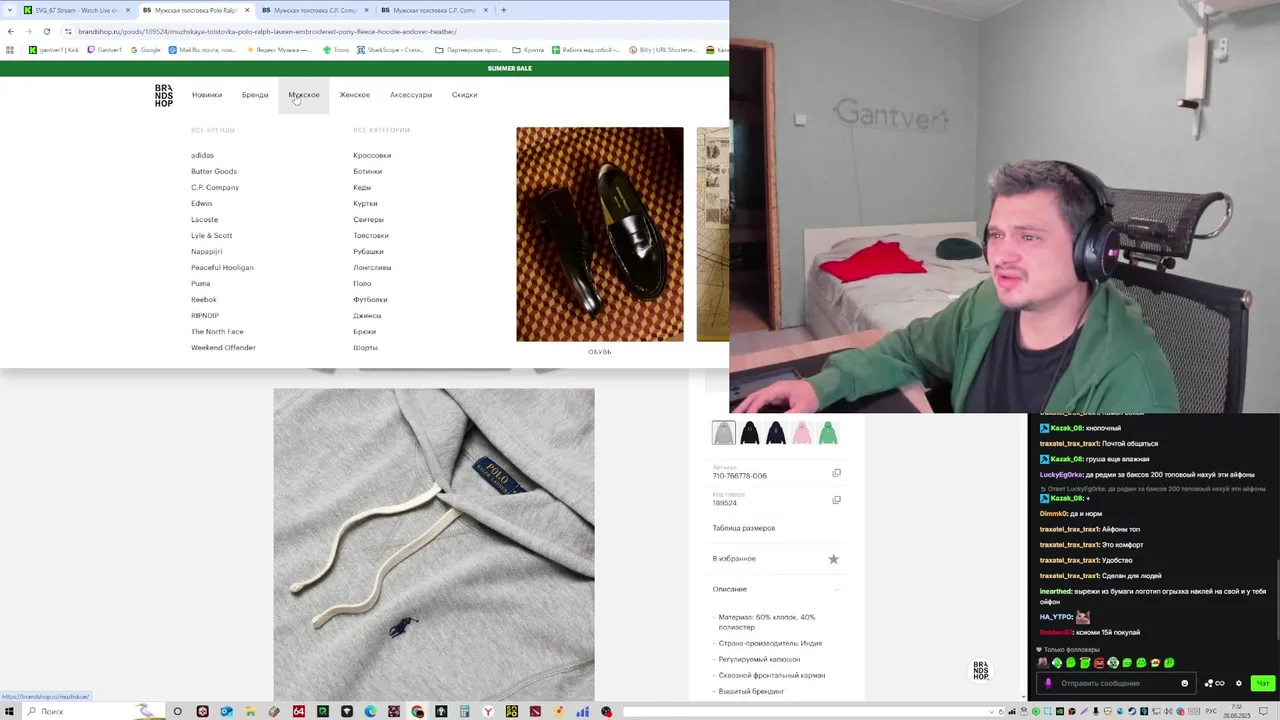Open the tab search dropdown arrow
This screenshot has width=1280, height=720.
pos(9,10)
